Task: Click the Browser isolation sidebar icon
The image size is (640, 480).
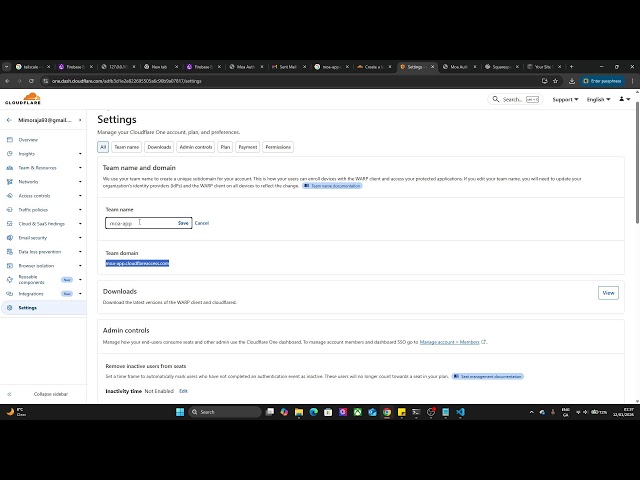Action: pyautogui.click(x=10, y=266)
